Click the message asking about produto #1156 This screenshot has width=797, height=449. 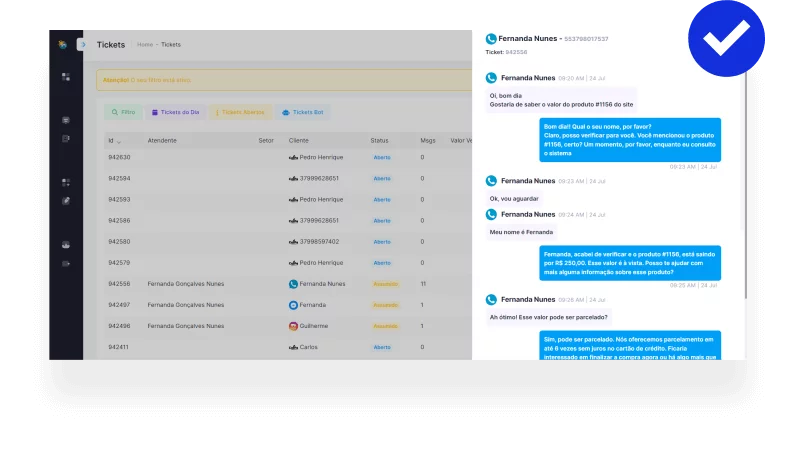[x=561, y=100]
